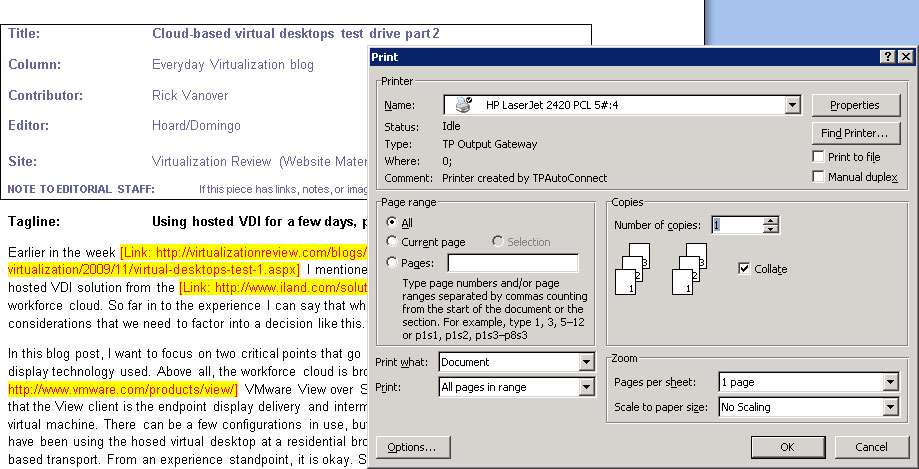Click the collated pages preview illustration
The width and height of the screenshot is (919, 469).
(661, 269)
